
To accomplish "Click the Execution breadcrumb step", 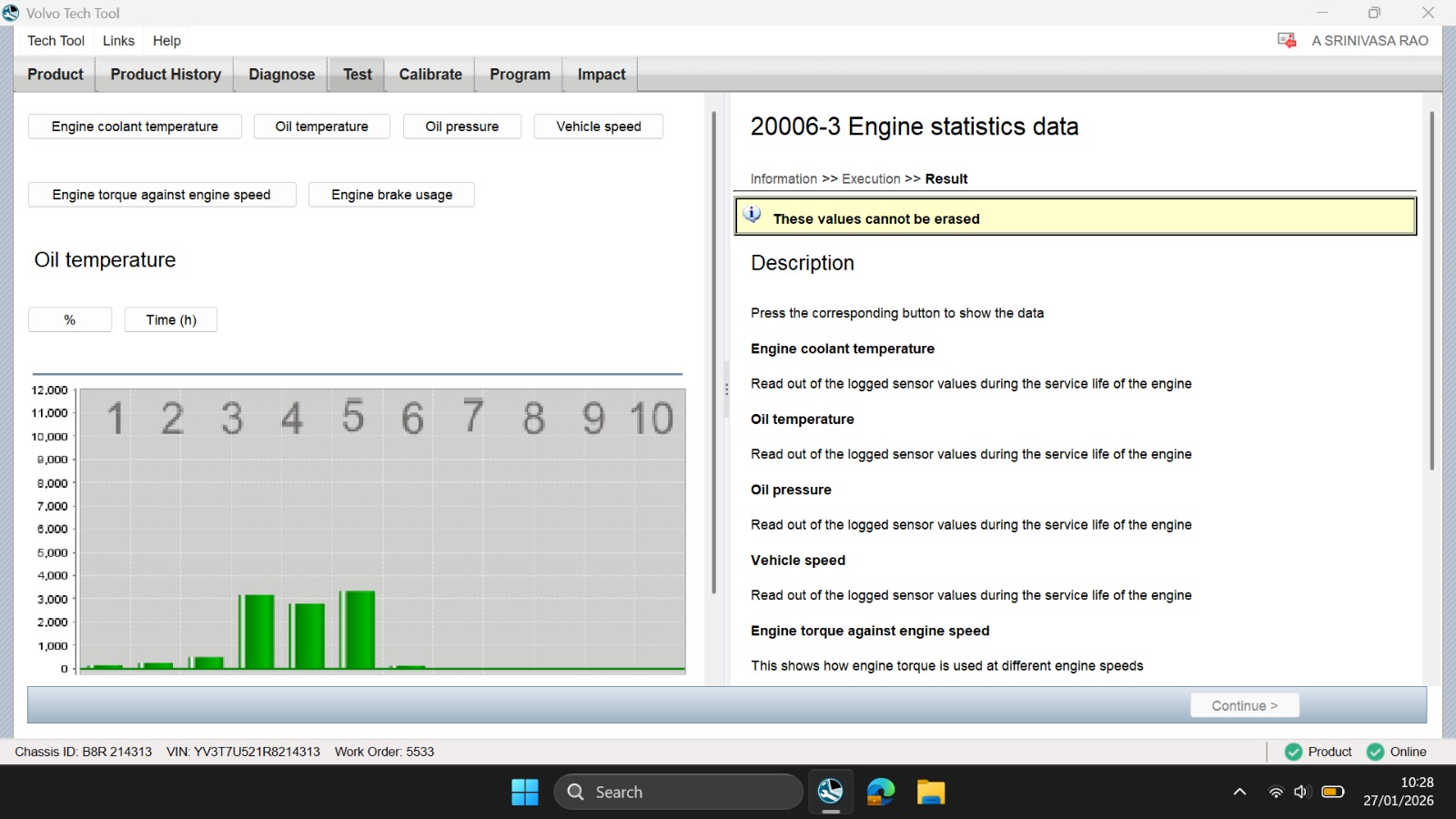I will click(871, 179).
